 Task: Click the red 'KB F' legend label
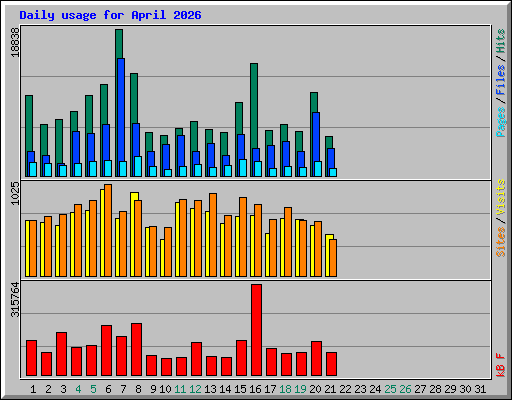click(x=501, y=365)
